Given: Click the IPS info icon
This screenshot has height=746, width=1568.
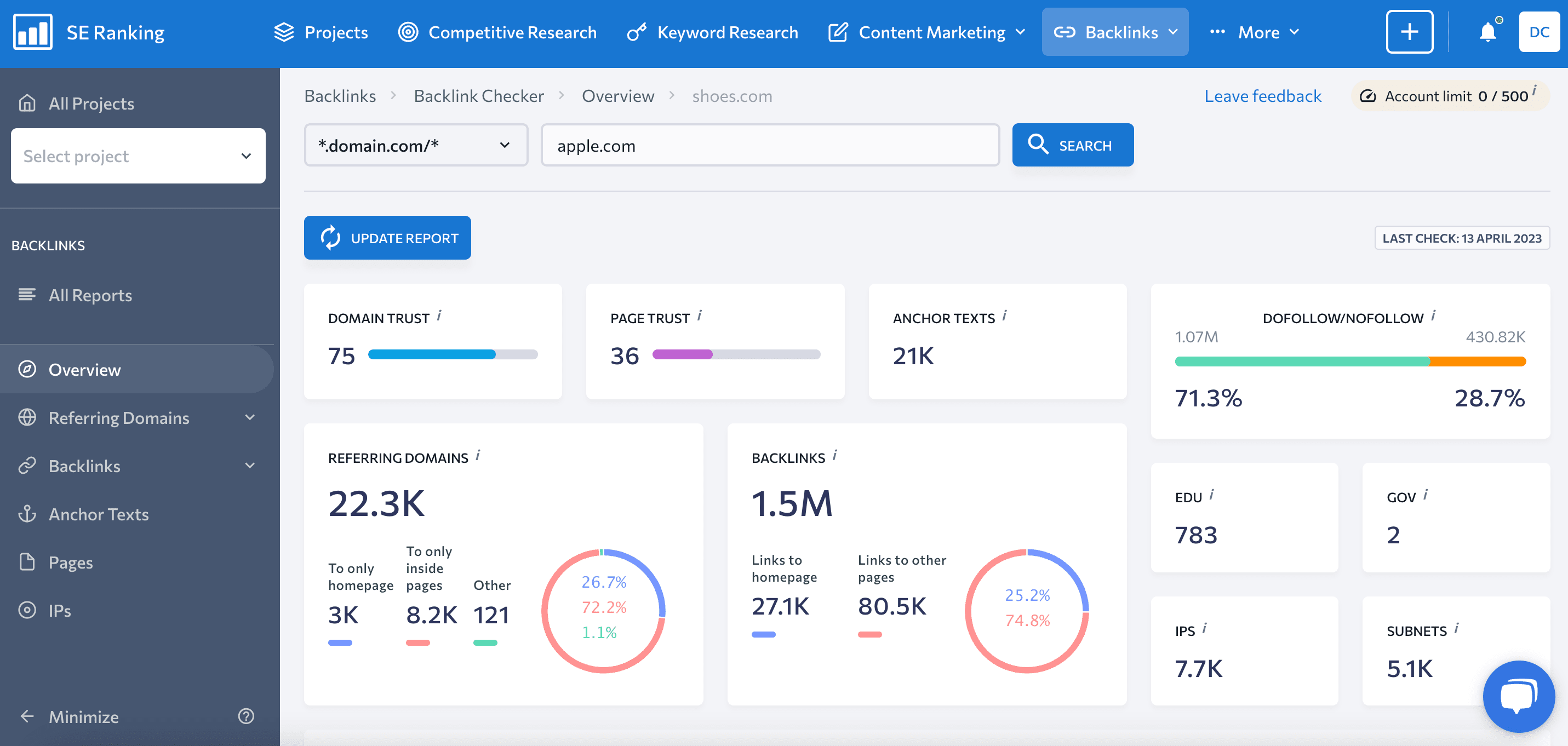Looking at the screenshot, I should pyautogui.click(x=1205, y=629).
